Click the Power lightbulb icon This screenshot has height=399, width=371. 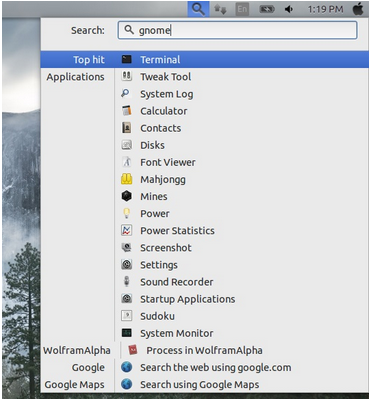tap(127, 213)
